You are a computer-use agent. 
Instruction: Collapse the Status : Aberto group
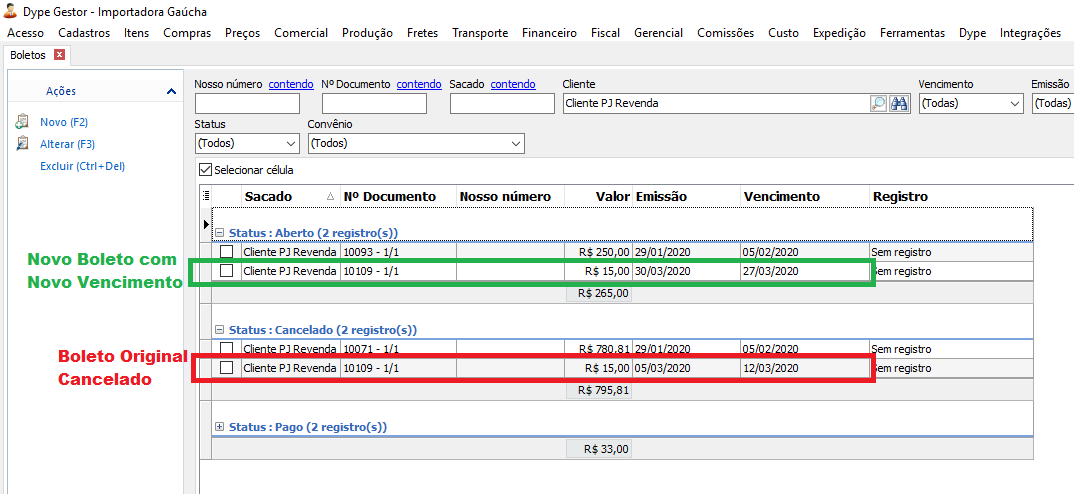click(x=220, y=233)
